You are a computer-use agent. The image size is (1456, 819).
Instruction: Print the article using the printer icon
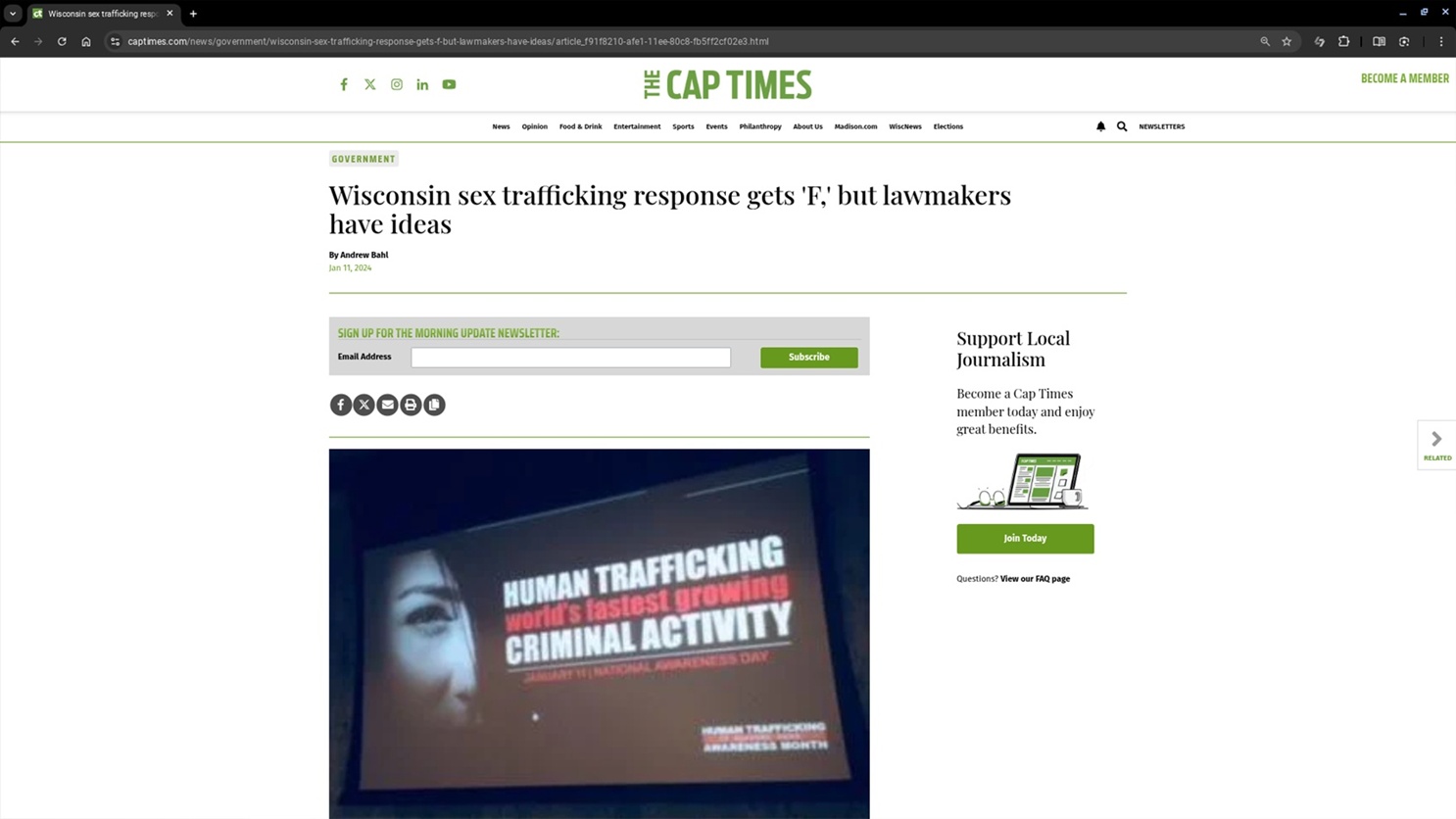[411, 405]
